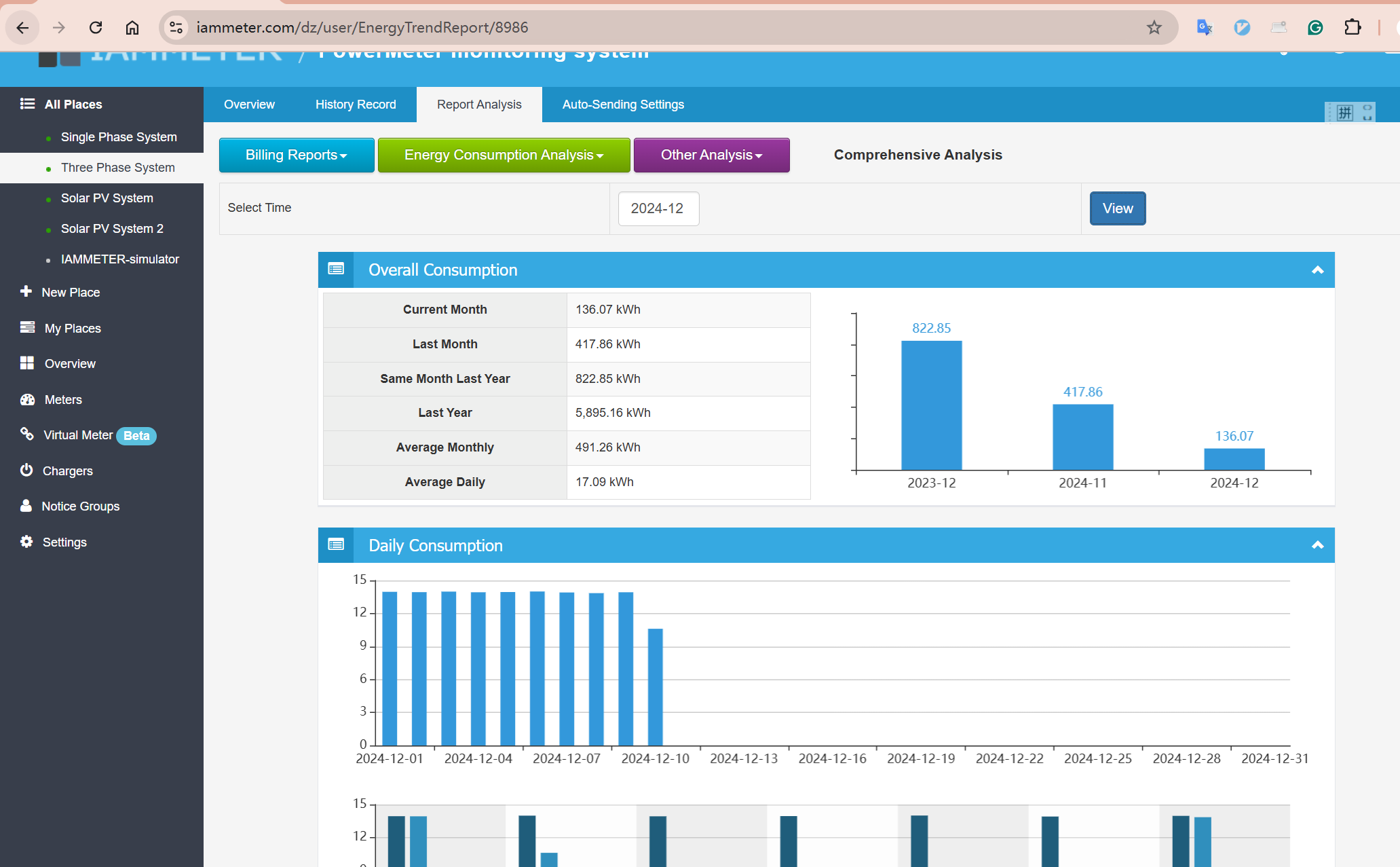
Task: Click the My Places list icon
Action: pyautogui.click(x=27, y=327)
